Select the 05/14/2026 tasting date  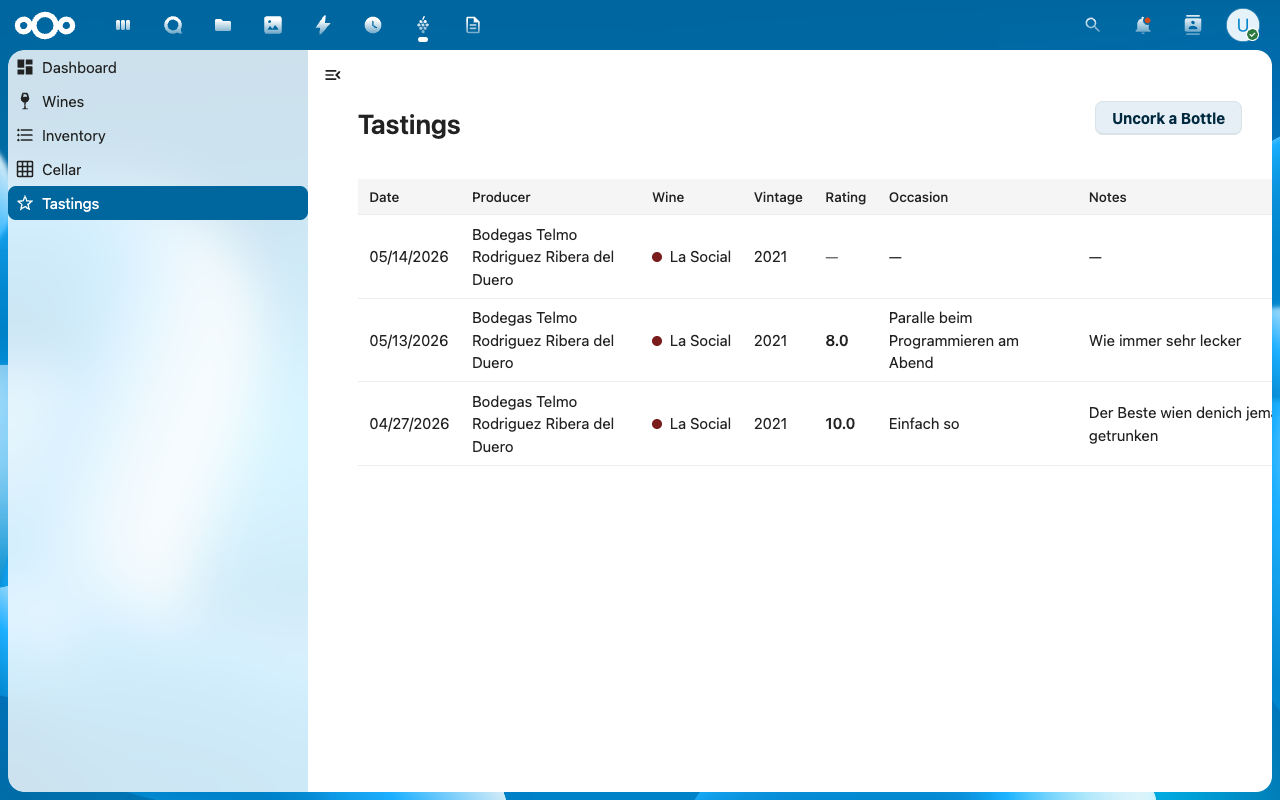tap(409, 257)
